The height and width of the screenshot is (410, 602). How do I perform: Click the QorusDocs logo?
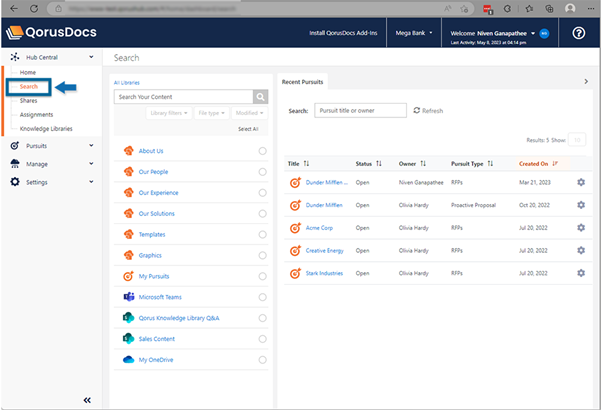tap(51, 33)
